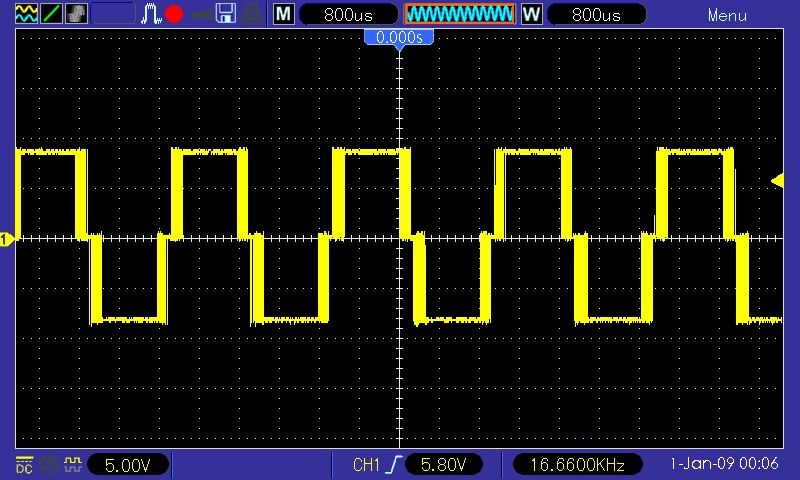800x480 pixels.
Task: Click the 5.00V vertical scale value
Action: point(128,465)
